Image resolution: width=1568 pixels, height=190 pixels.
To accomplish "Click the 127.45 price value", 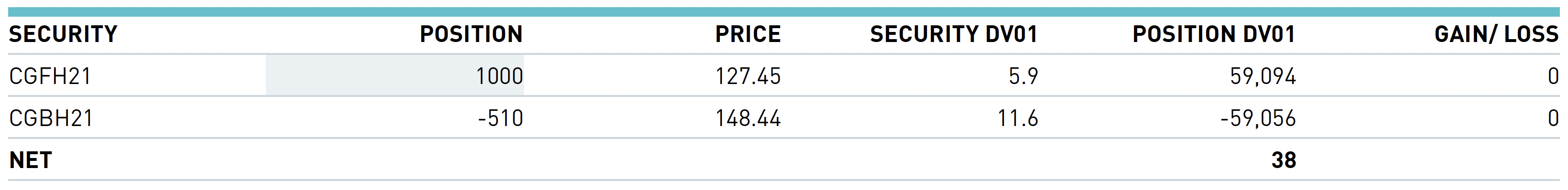I will [x=748, y=76].
